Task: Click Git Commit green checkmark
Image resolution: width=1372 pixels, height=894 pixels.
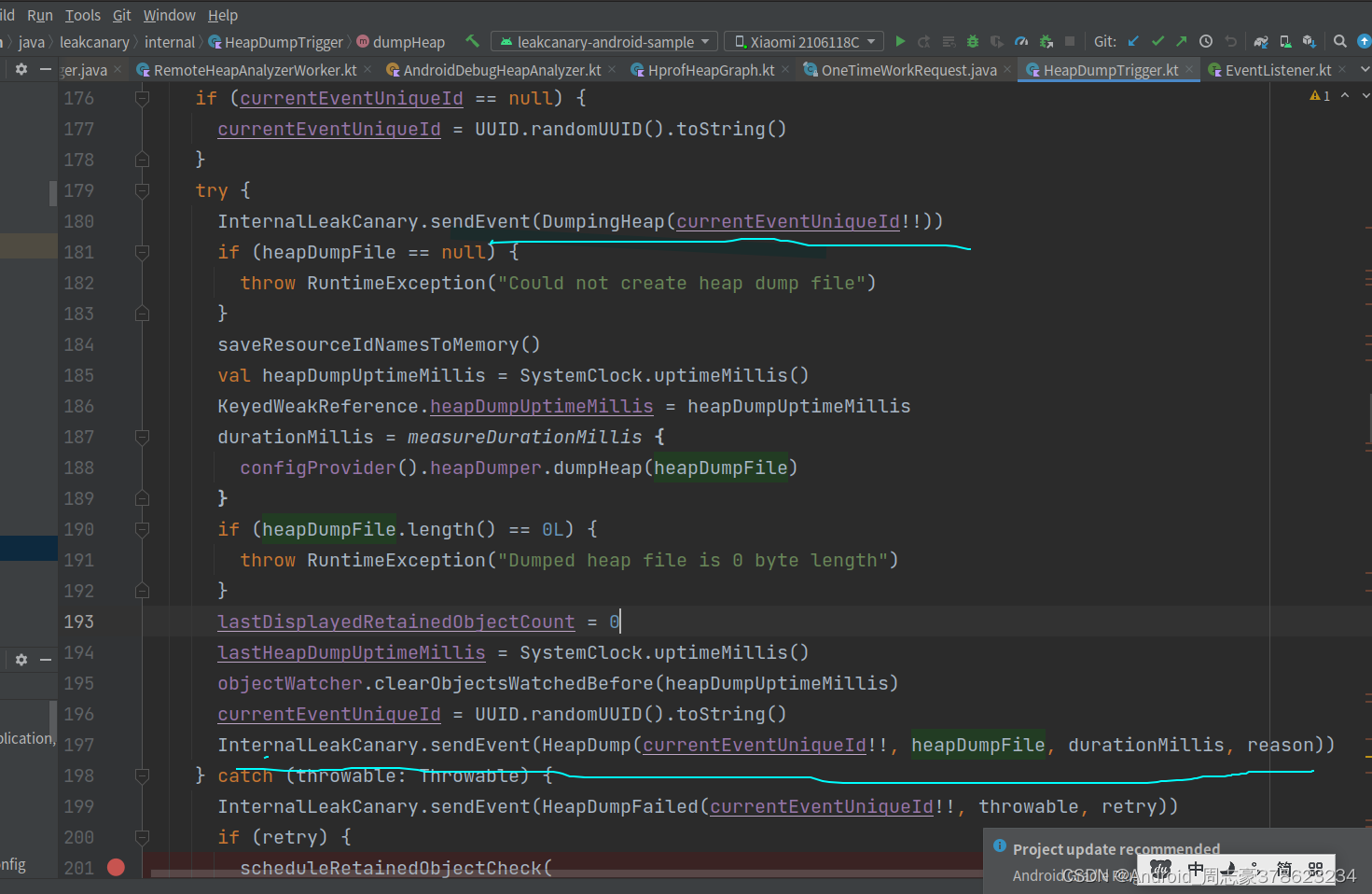Action: click(x=1157, y=41)
